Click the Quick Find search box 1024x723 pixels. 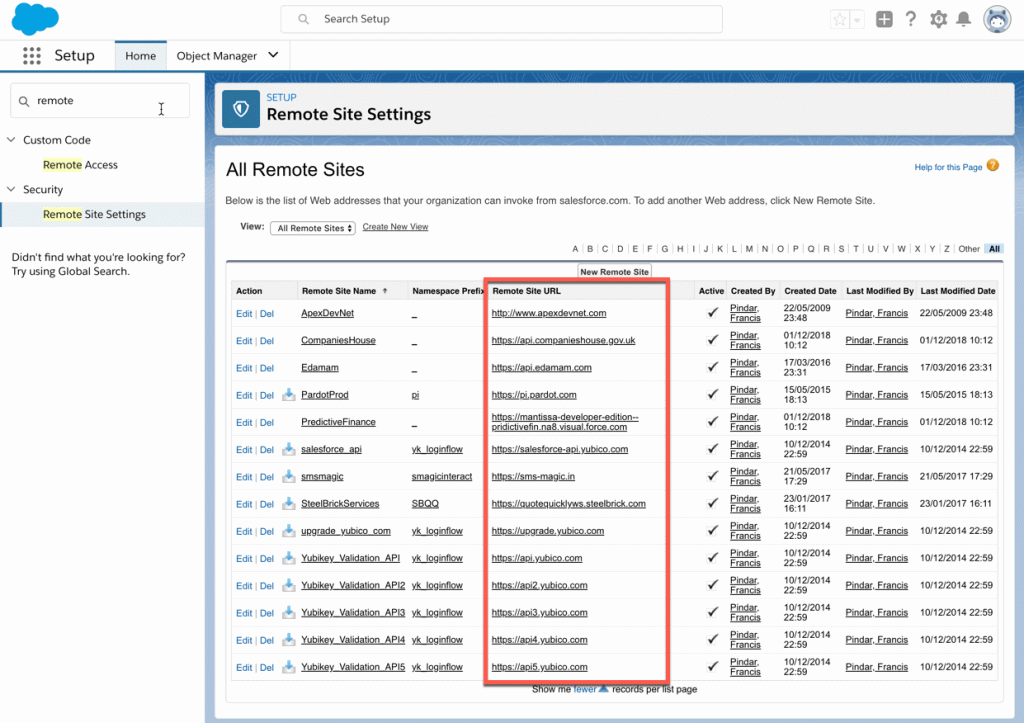pyautogui.click(x=100, y=101)
